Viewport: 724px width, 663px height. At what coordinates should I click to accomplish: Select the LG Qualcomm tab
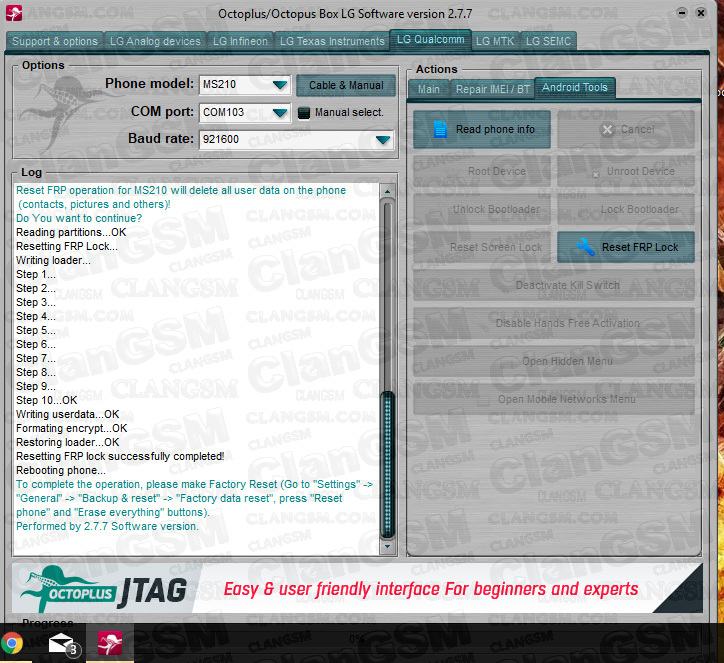click(430, 40)
